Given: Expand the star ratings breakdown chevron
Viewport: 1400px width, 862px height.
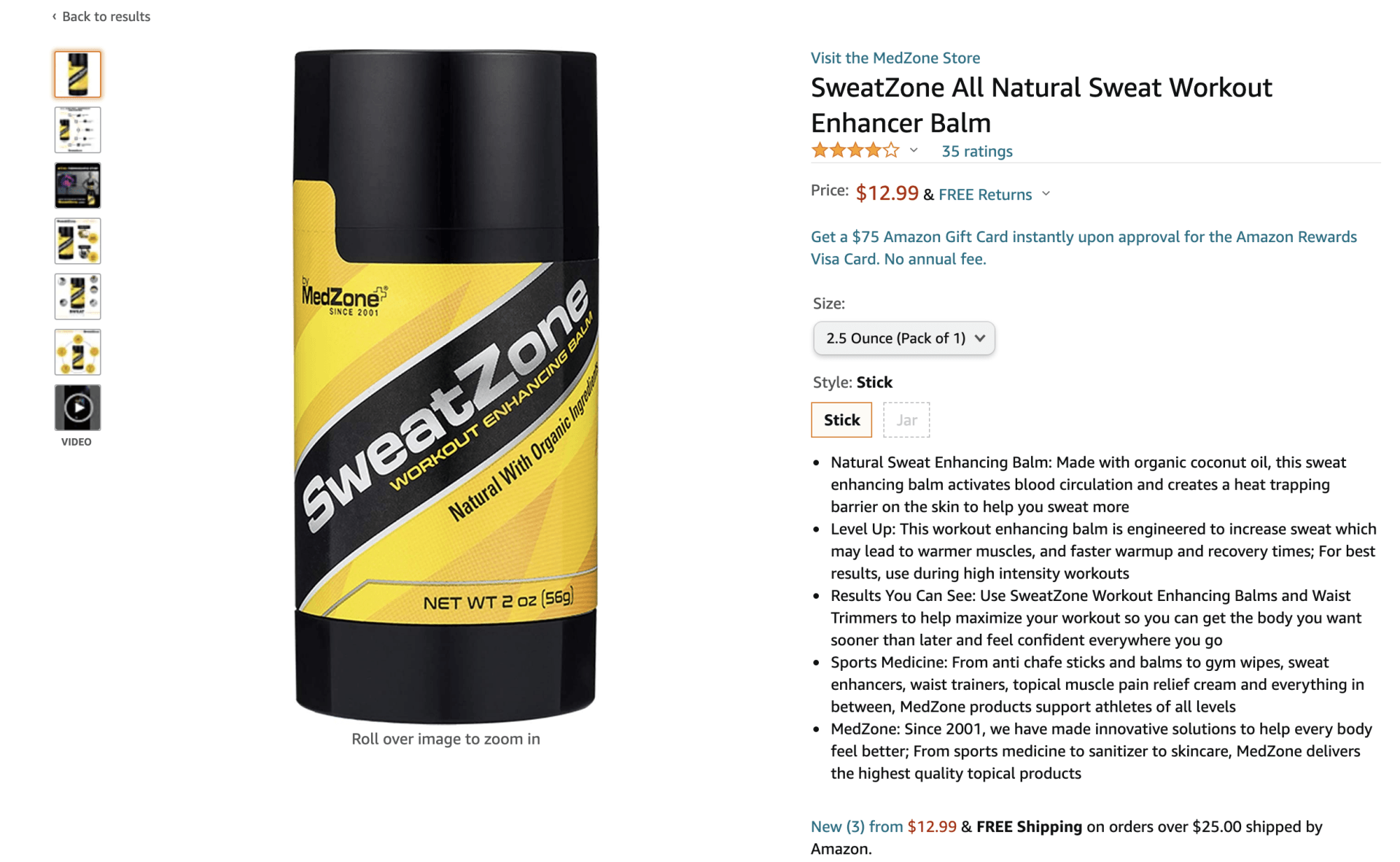Looking at the screenshot, I should (x=913, y=150).
